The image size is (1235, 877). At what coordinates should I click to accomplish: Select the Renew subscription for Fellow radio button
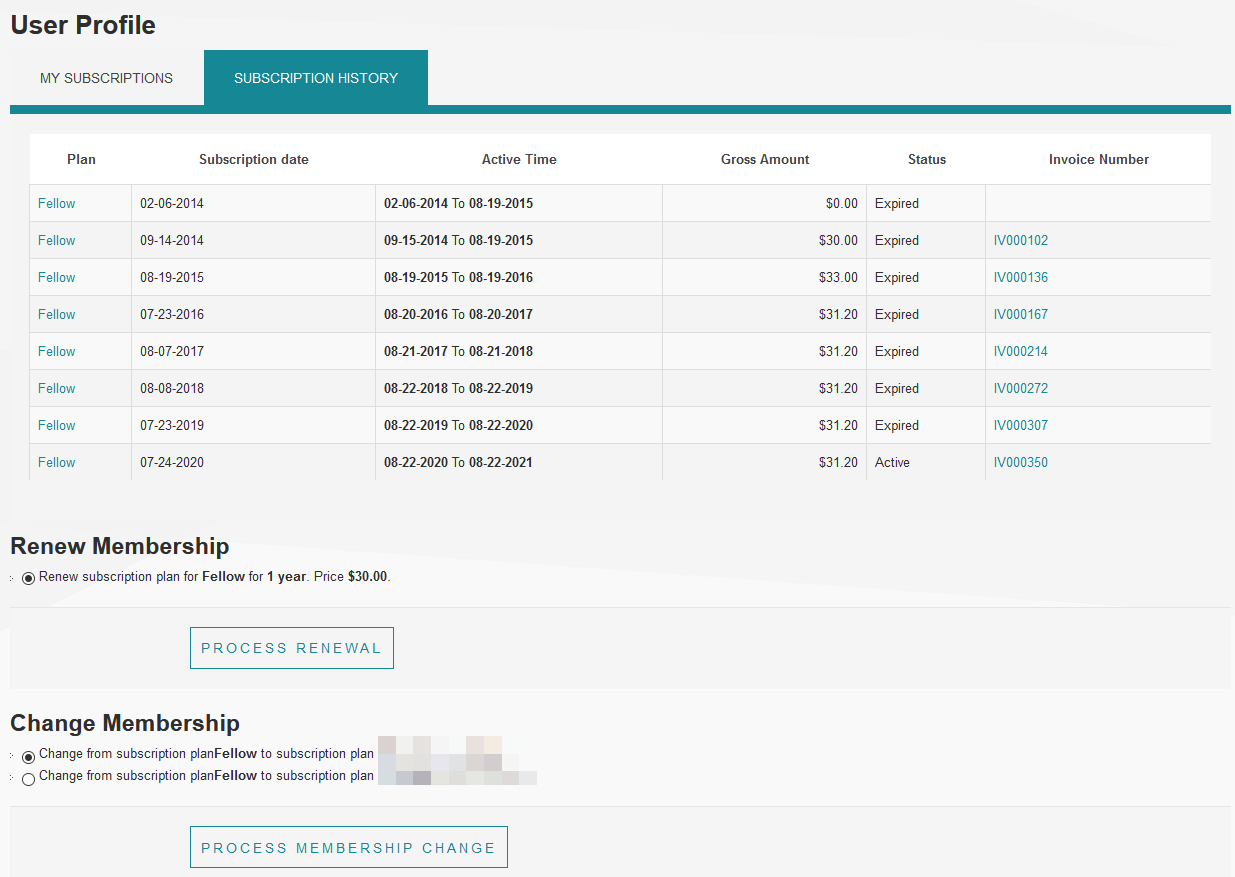[x=28, y=578]
